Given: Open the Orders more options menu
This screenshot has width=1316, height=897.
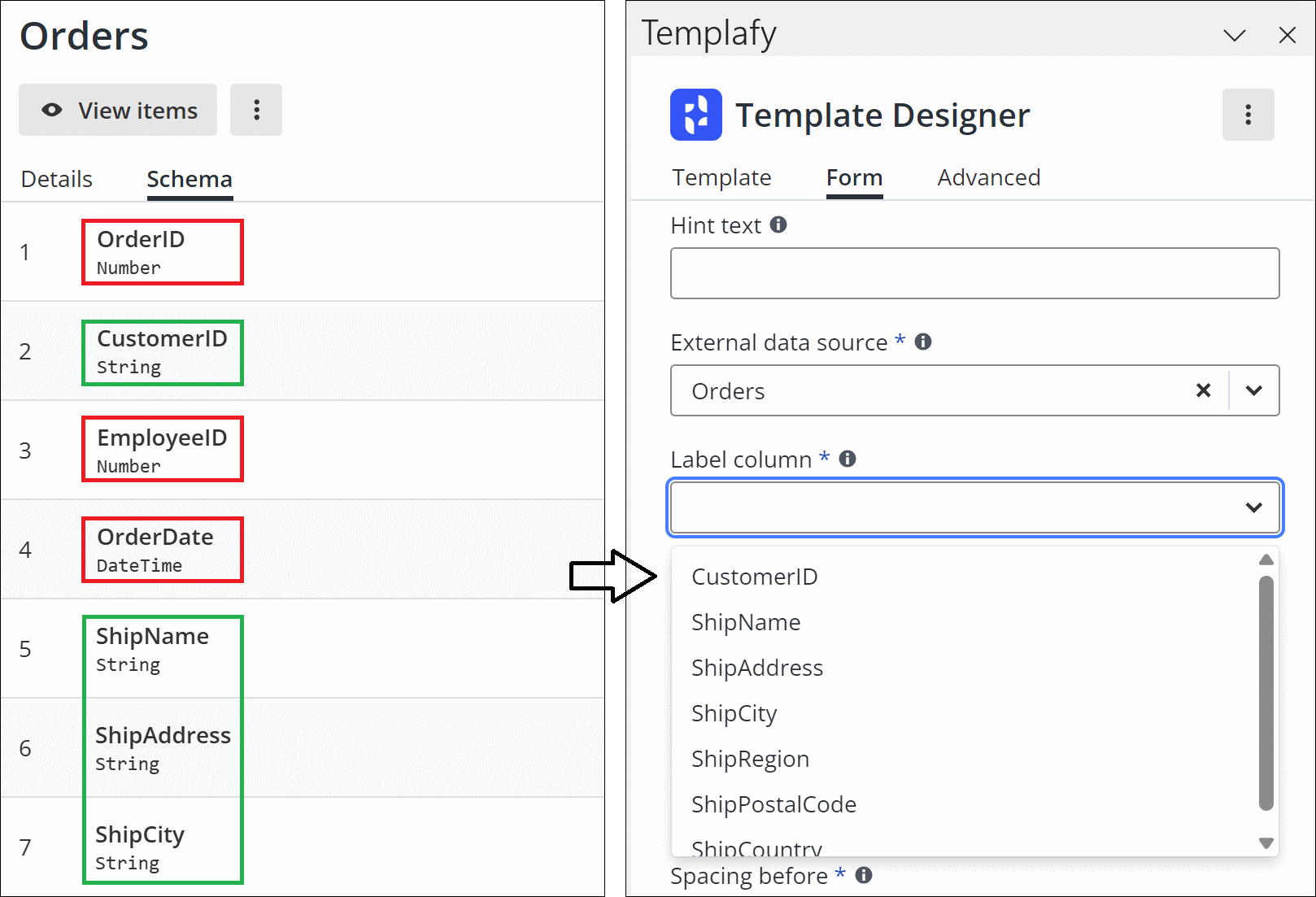Looking at the screenshot, I should tap(256, 110).
